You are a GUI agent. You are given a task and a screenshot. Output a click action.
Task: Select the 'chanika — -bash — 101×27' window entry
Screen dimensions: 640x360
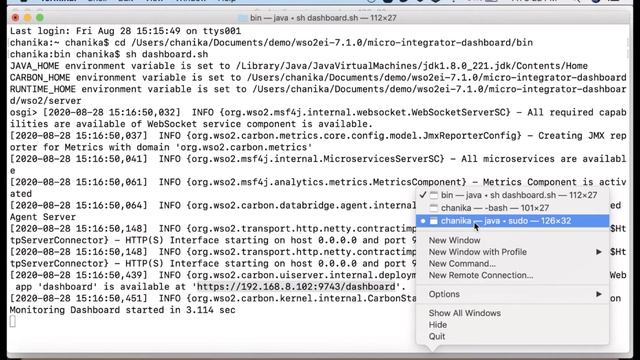click(512, 208)
